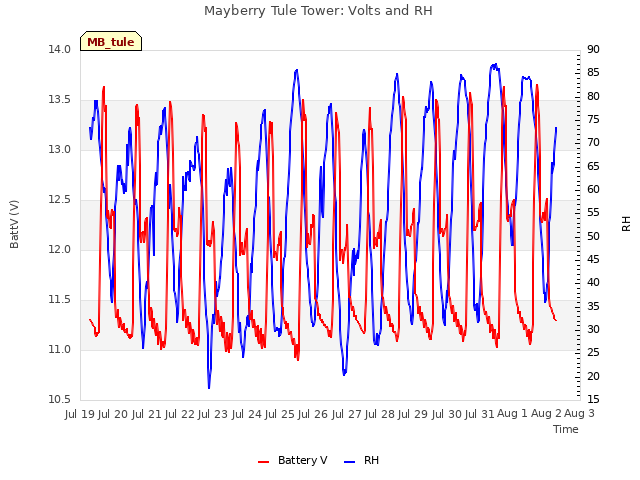Viewport: 640px width, 480px height.
Task: Click the 13.5 left axis tick label
Action: point(59,100)
